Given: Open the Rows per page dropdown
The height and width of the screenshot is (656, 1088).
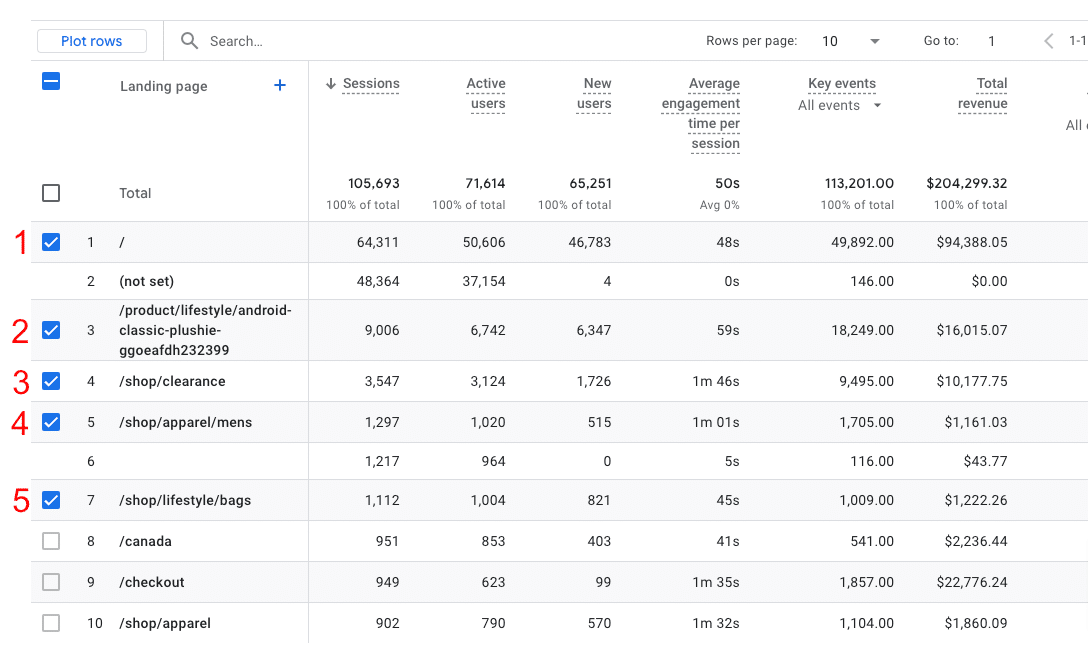Looking at the screenshot, I should [x=852, y=41].
